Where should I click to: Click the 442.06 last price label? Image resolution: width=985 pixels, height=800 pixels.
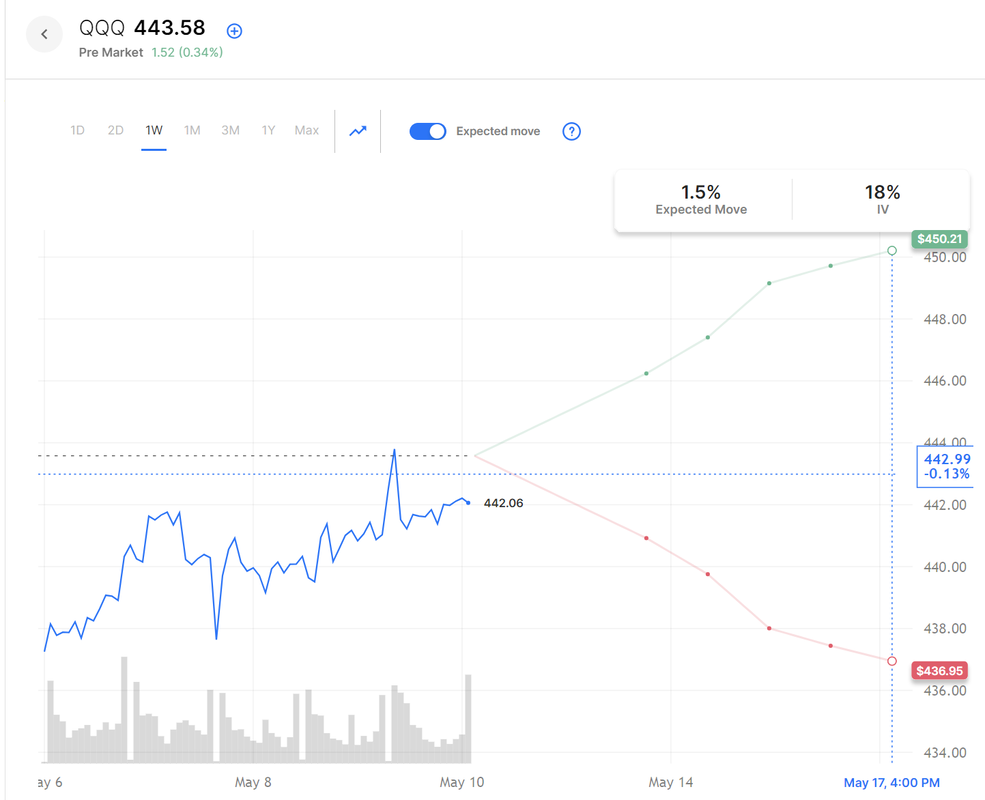coord(503,503)
